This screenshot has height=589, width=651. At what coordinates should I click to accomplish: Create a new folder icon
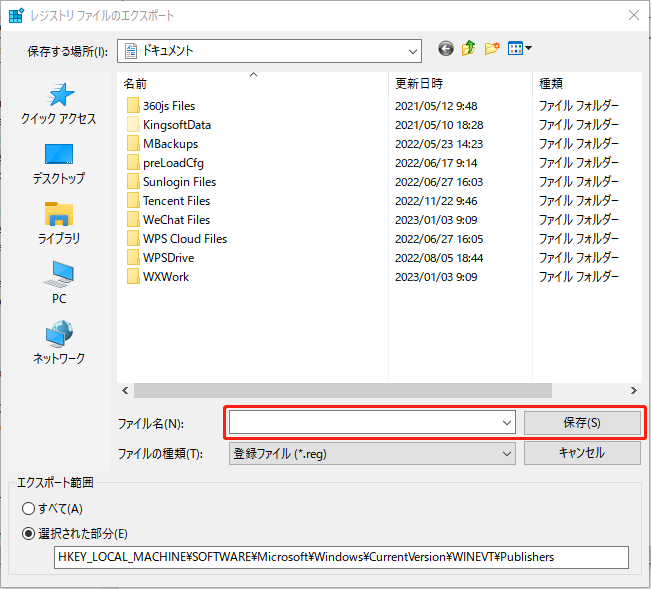492,49
